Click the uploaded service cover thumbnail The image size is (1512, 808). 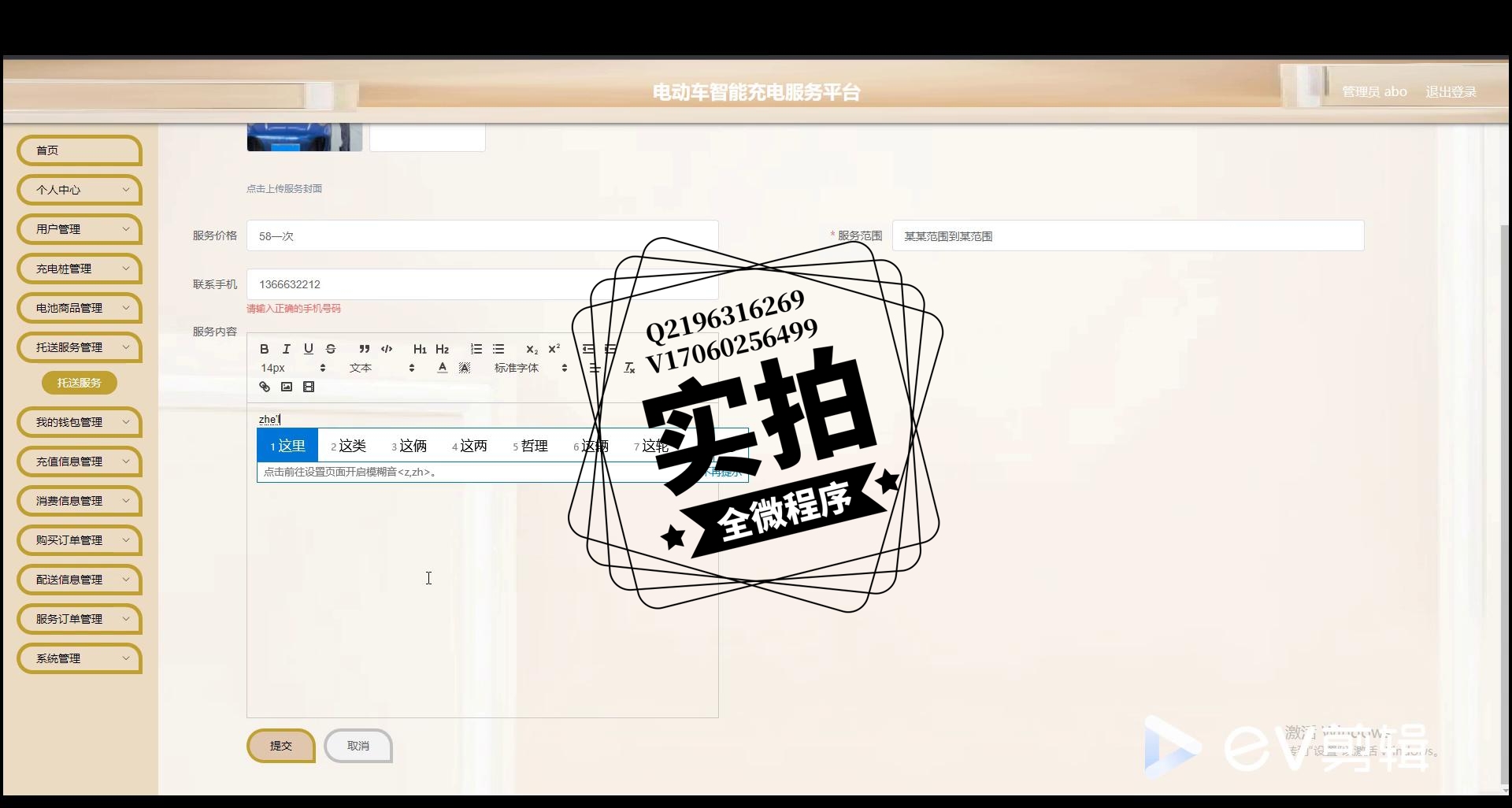pyautogui.click(x=305, y=137)
